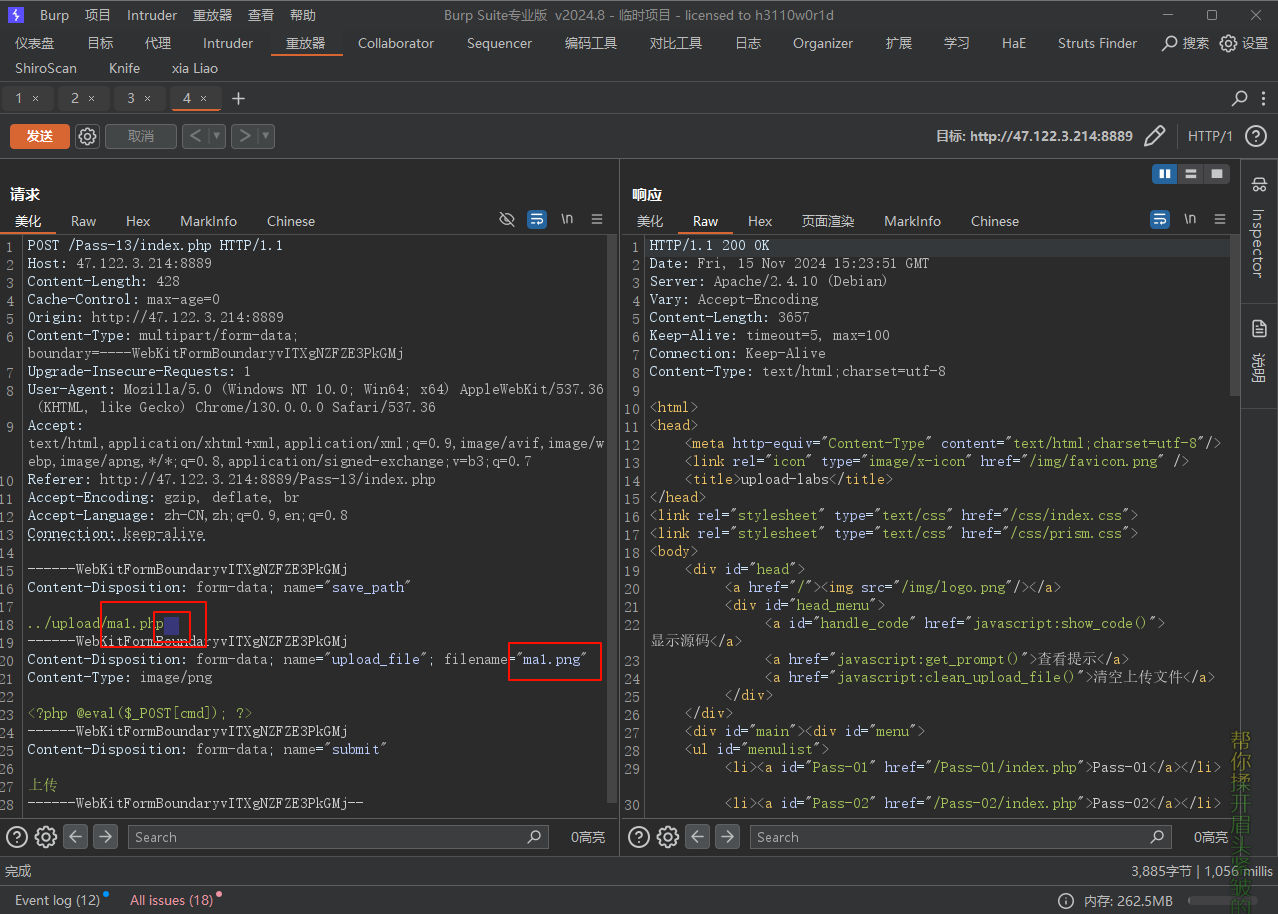Screen dimensions: 1278x914
Task: Switch request view to Hex
Action: (138, 221)
